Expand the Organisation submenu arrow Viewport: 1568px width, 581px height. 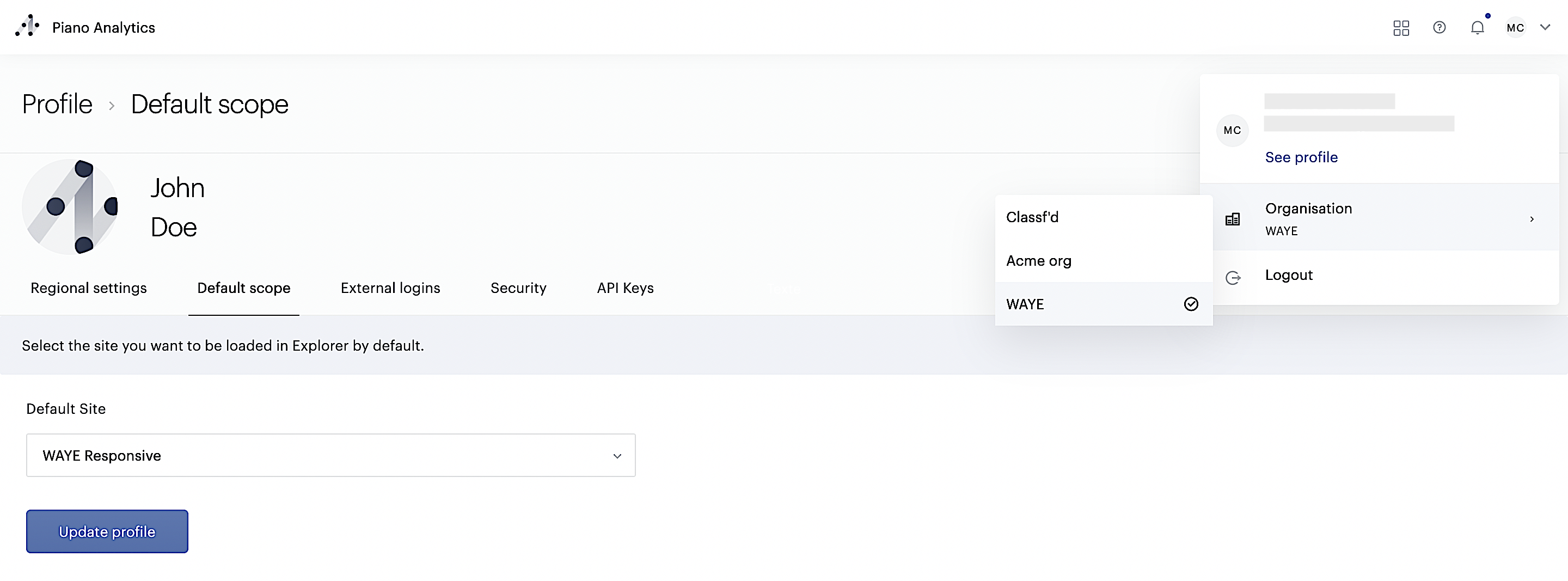click(1532, 219)
